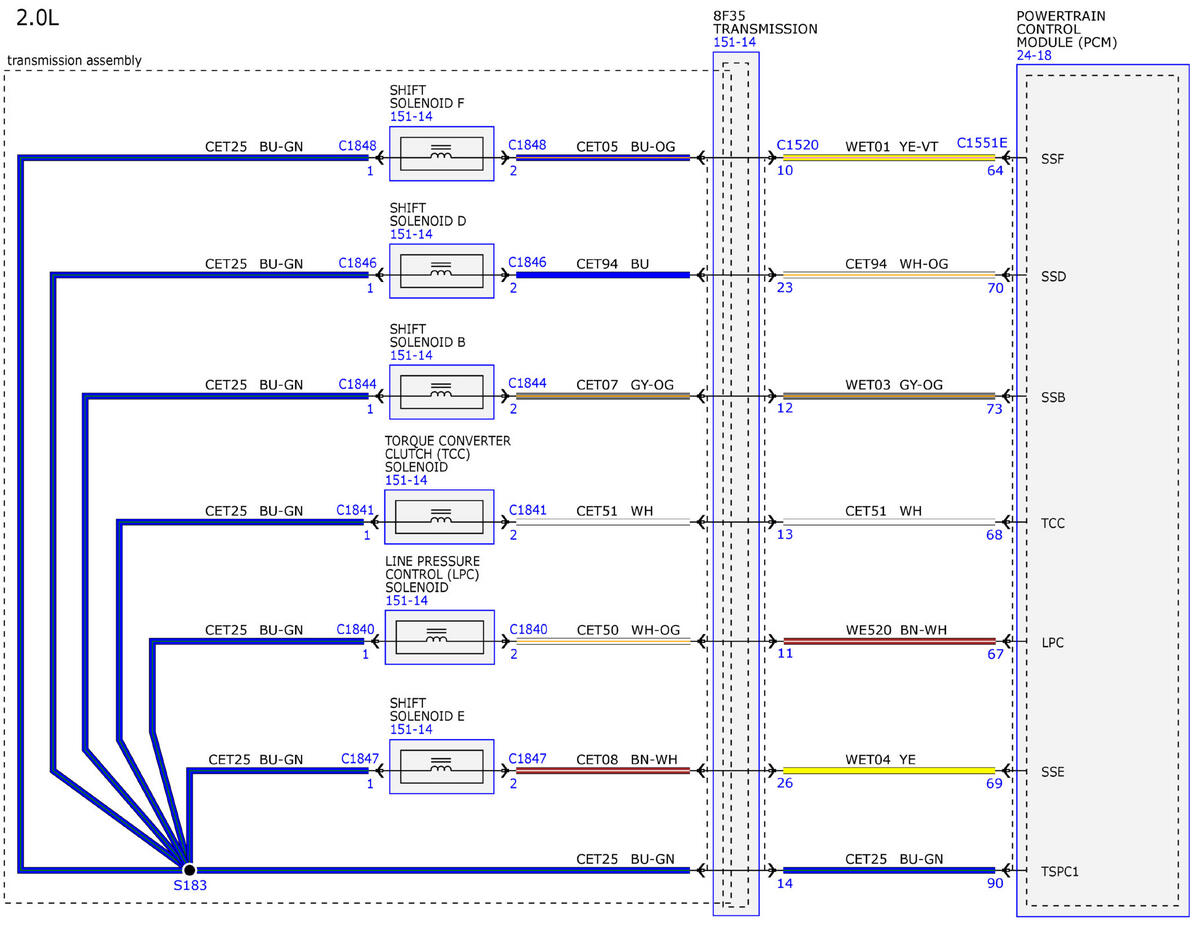Open the 151-14 link under 8F35 Transmission
The image size is (1200, 927).
[734, 43]
